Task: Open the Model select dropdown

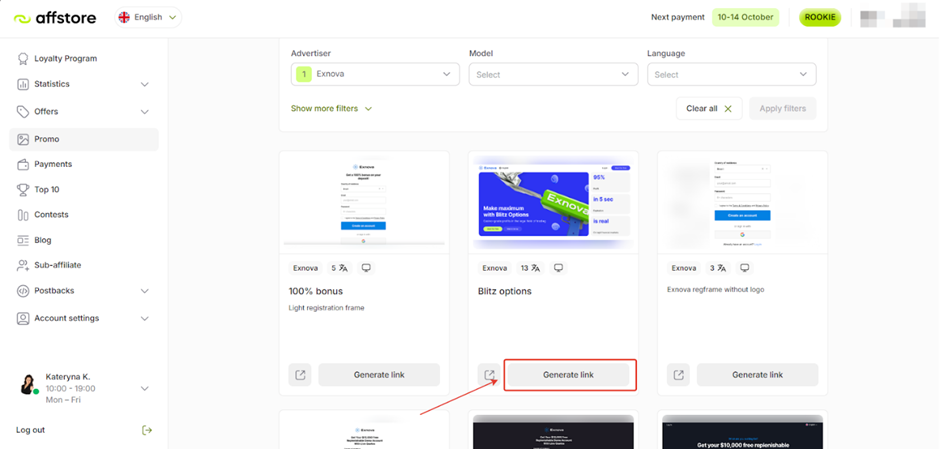Action: pyautogui.click(x=553, y=74)
